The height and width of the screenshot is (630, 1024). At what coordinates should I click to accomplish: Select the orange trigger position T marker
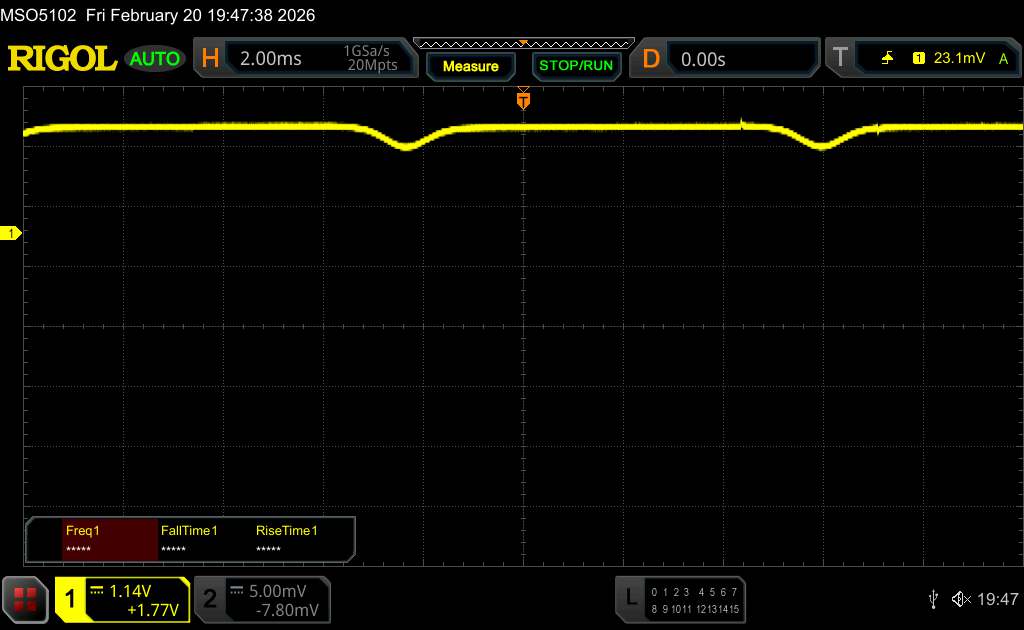[523, 100]
